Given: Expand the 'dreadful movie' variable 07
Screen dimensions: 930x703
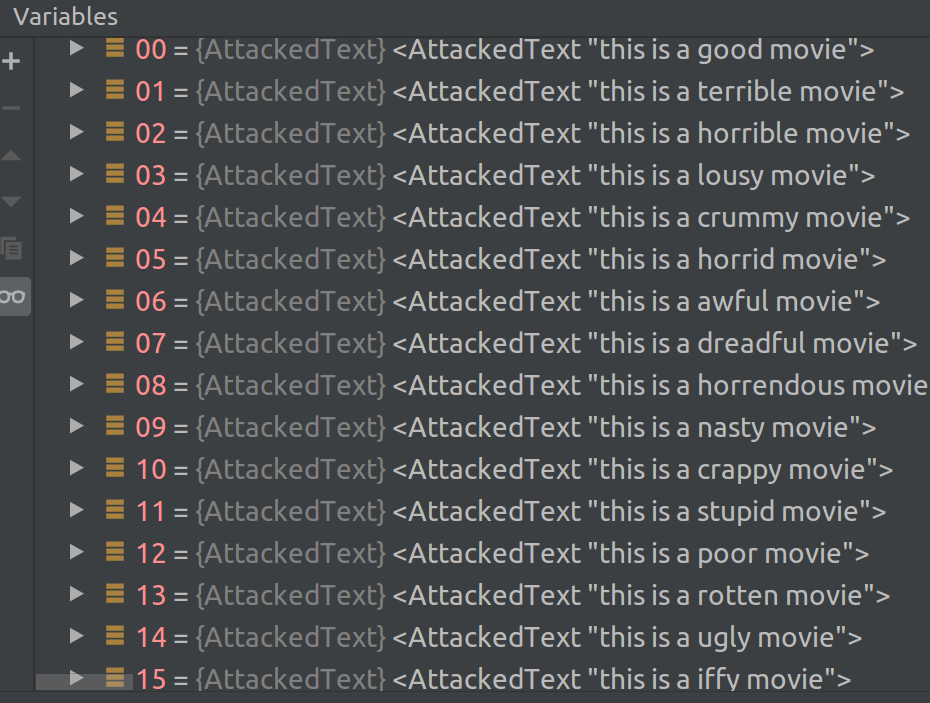Looking at the screenshot, I should click(77, 342).
